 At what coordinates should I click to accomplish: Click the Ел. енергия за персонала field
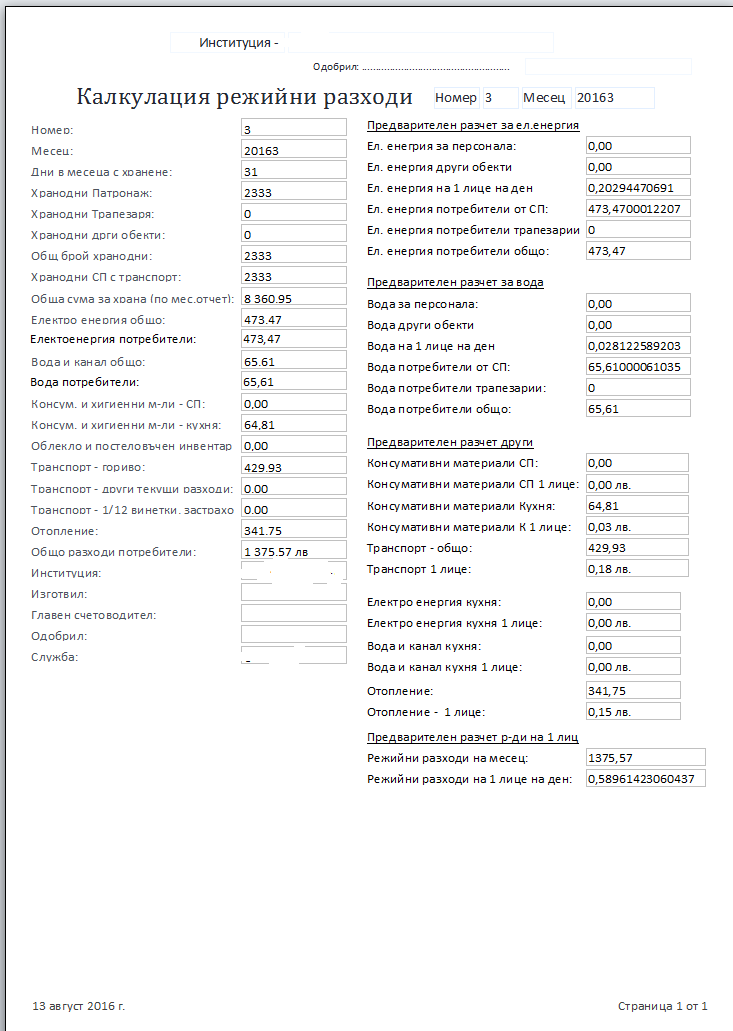(x=638, y=146)
